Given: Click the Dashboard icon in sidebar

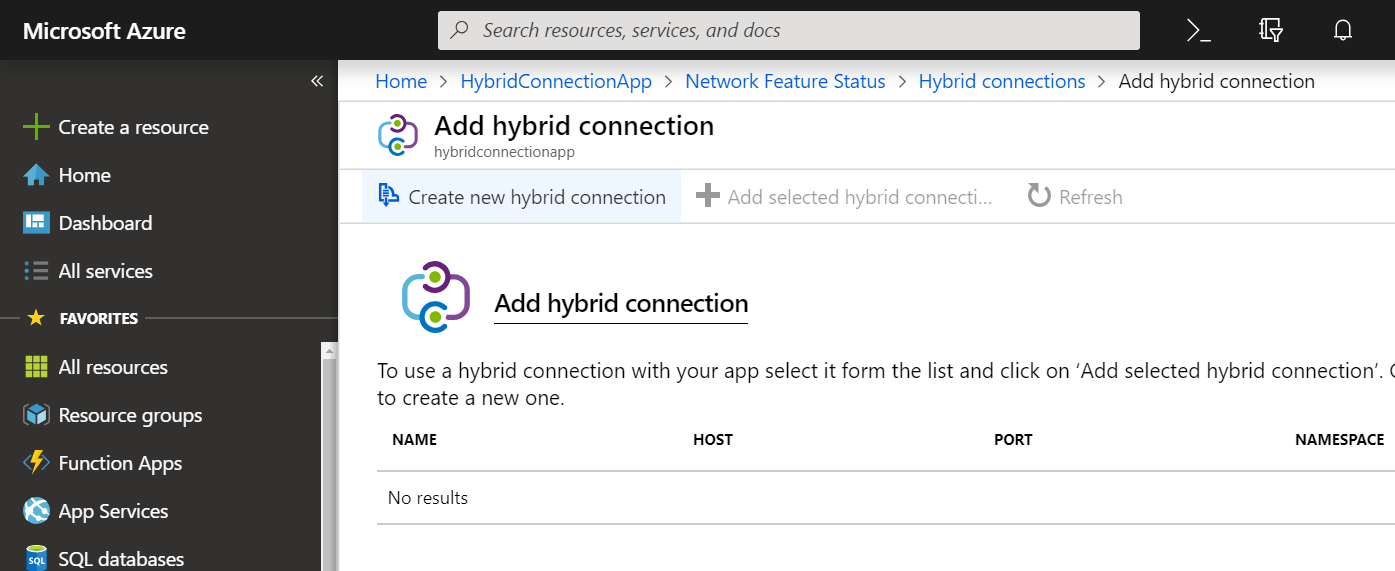Looking at the screenshot, I should pos(36,223).
